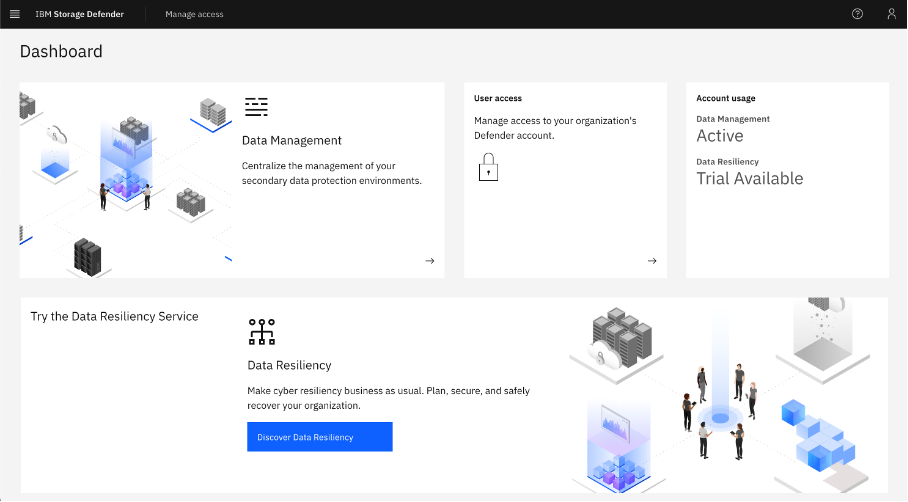Screen dimensions: 908x502
Task: Select the Active status text
Action: (x=720, y=135)
